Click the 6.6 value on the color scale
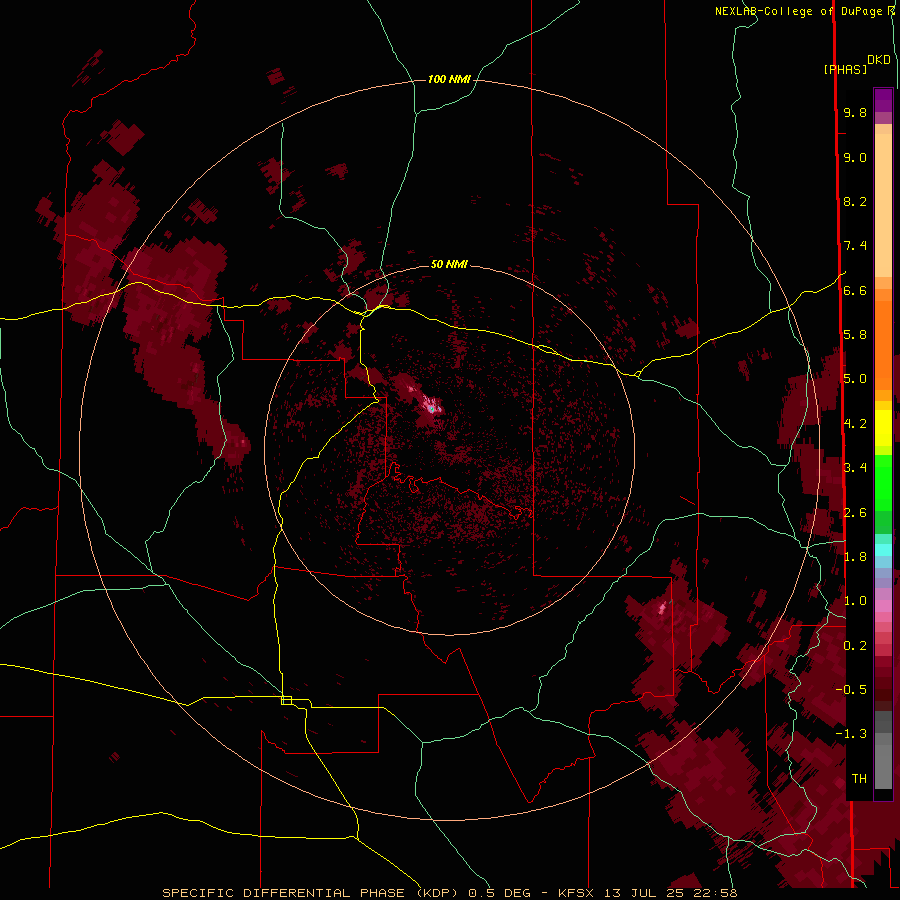This screenshot has height=900, width=900. coord(855,290)
